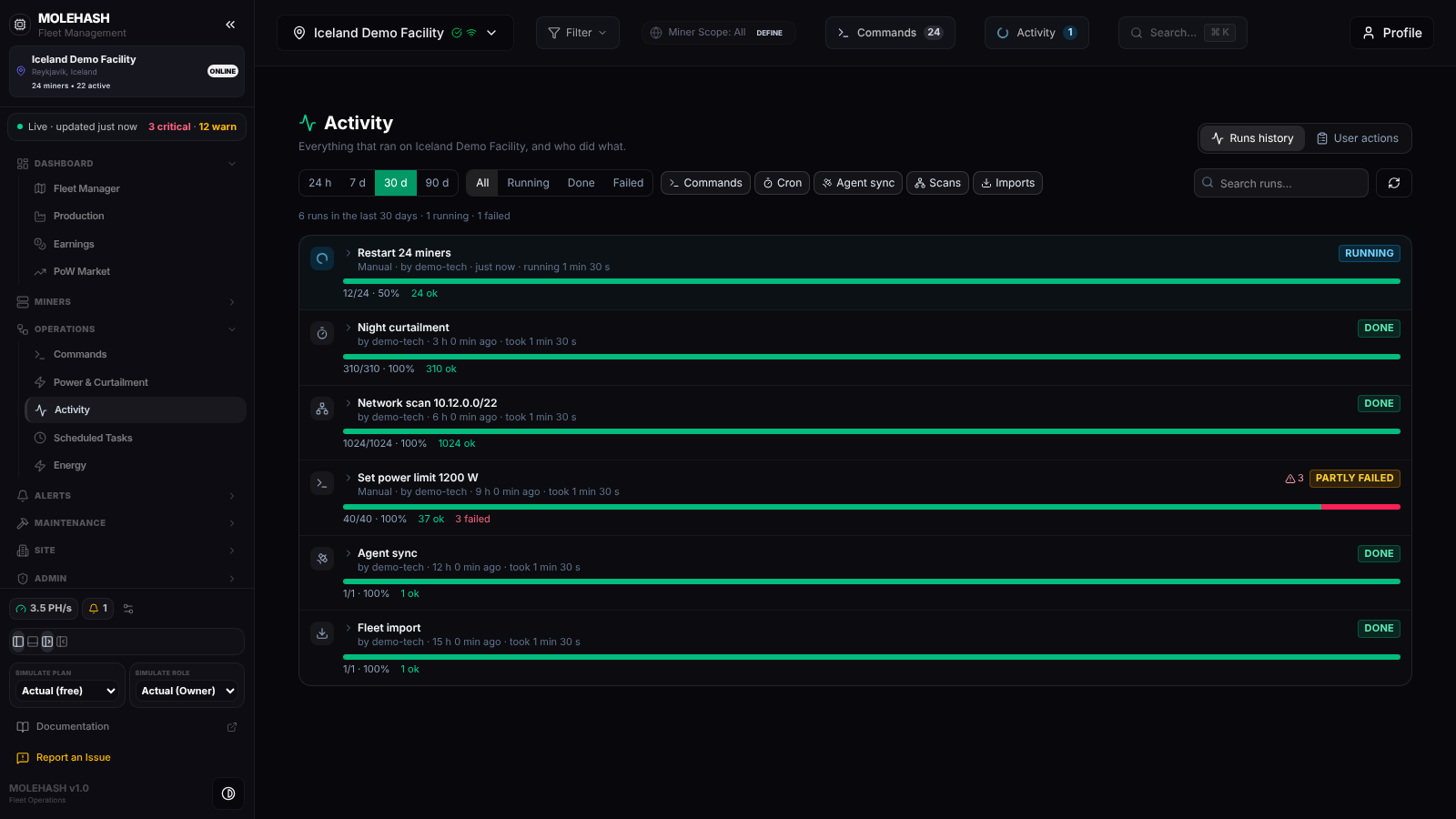Open the Filter dropdown
The image size is (1456, 819).
578,33
